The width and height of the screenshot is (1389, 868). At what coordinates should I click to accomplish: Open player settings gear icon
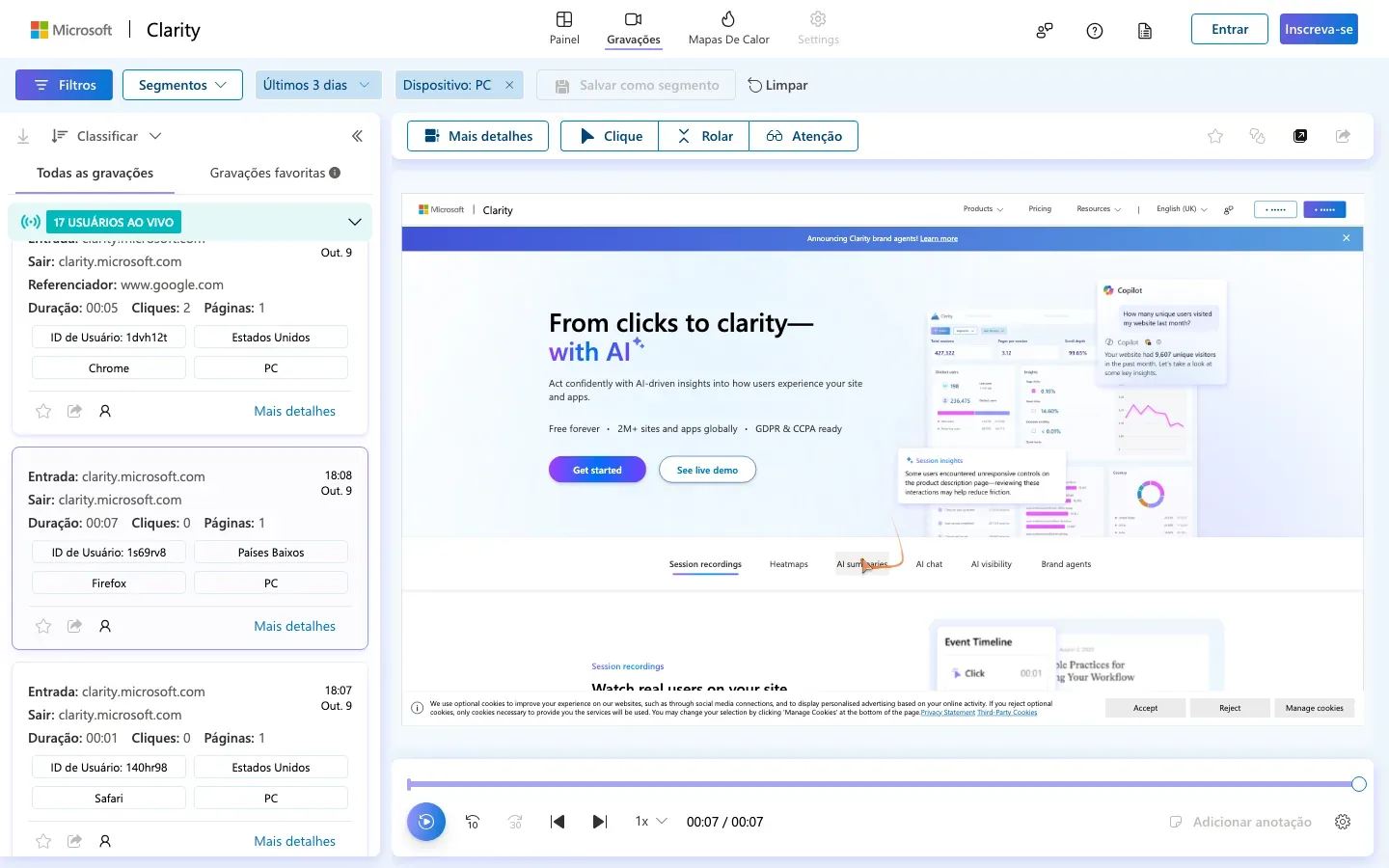coord(1343,822)
